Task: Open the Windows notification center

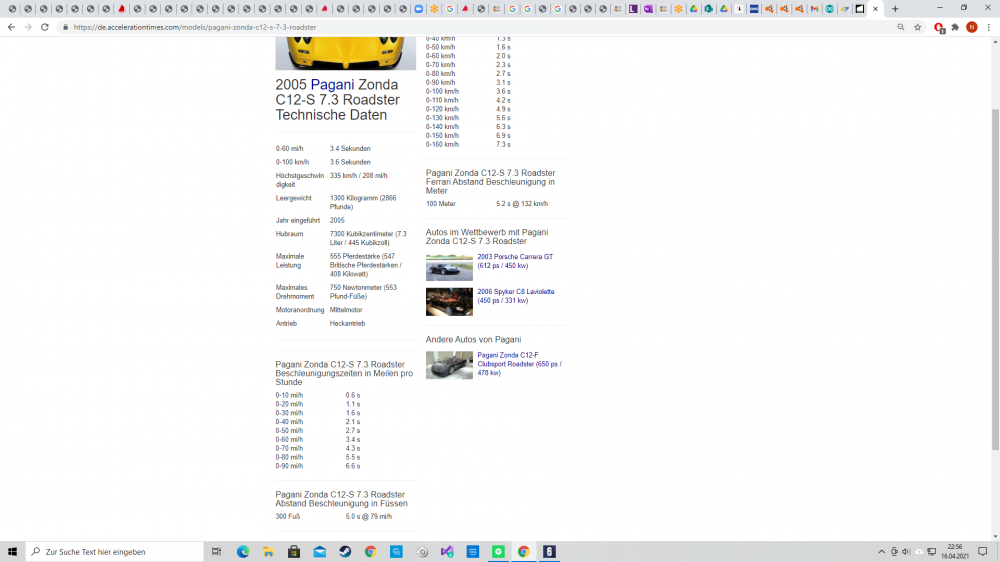Action: click(x=983, y=552)
